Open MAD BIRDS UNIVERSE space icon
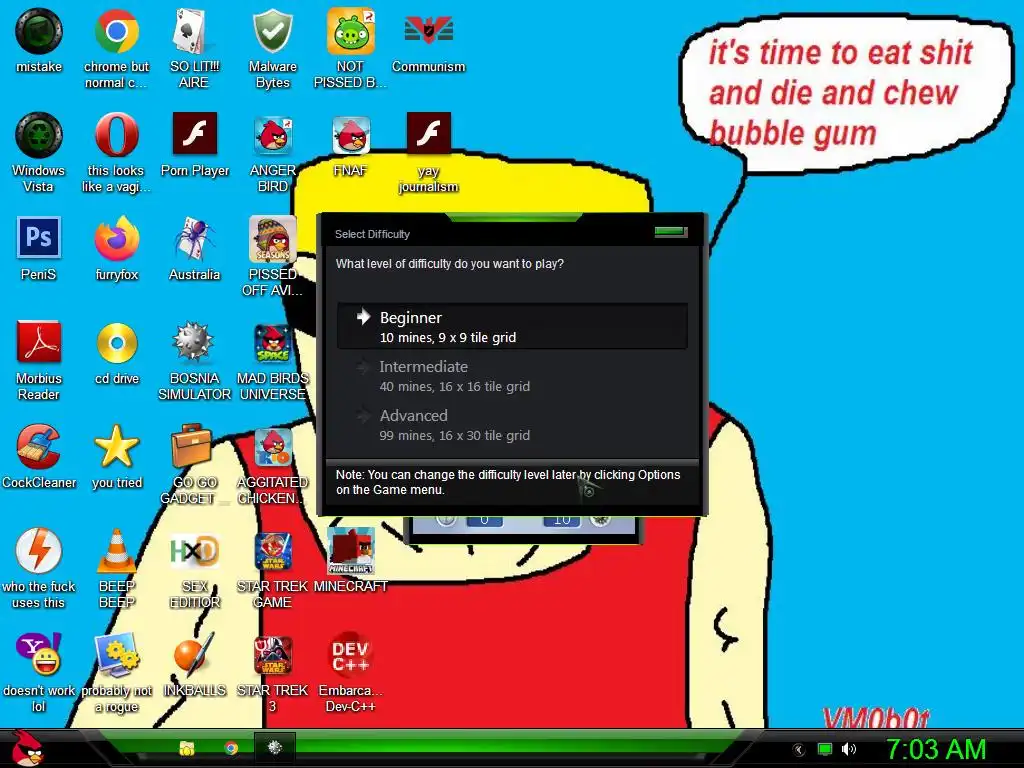Image resolution: width=1024 pixels, height=768 pixels. 272,343
